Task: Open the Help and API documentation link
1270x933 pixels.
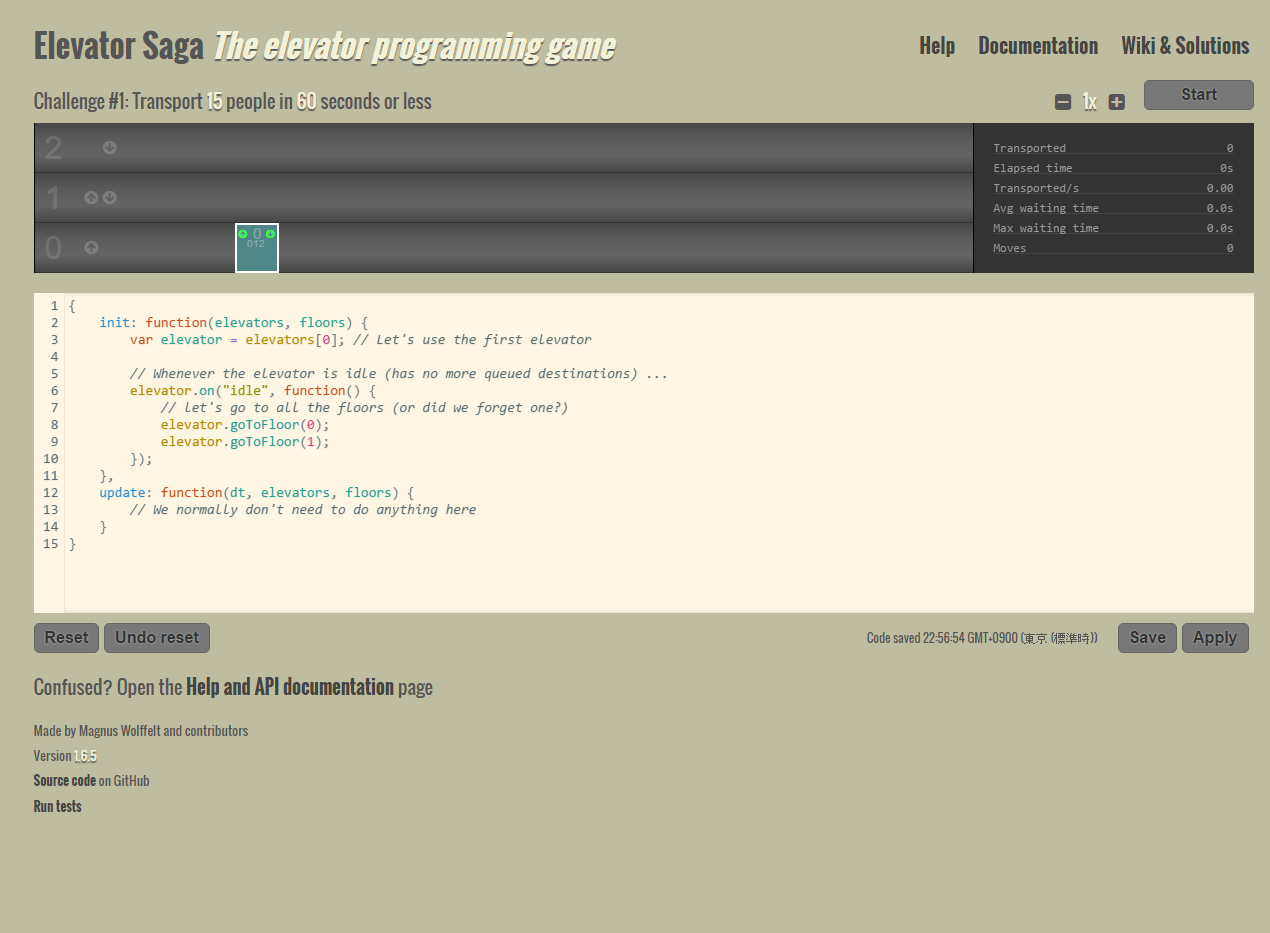Action: click(289, 687)
